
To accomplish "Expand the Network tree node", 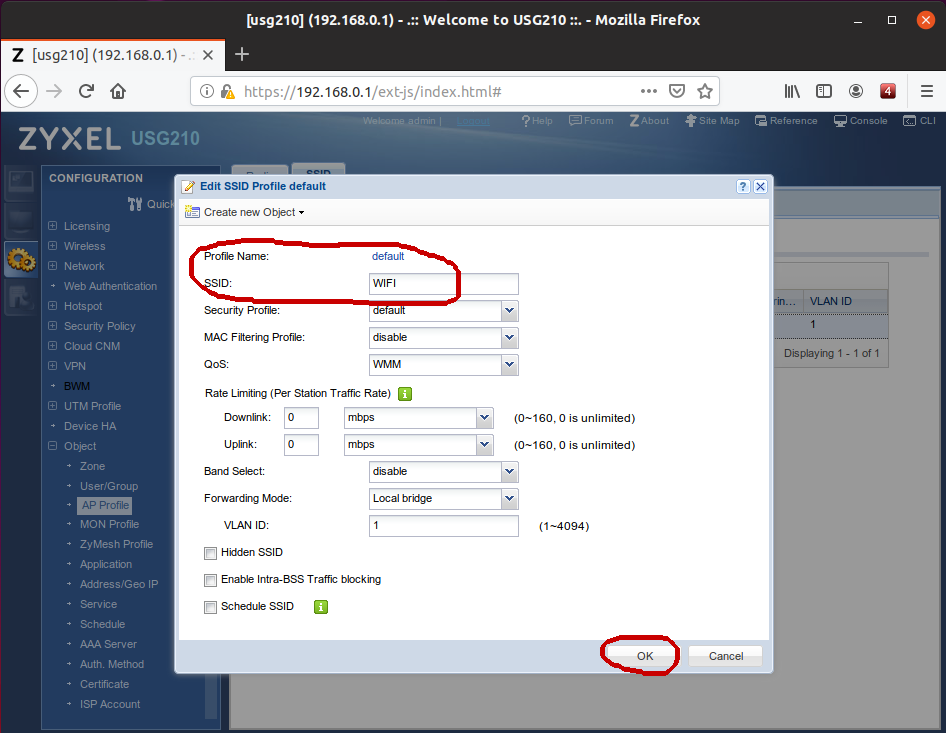I will click(52, 265).
